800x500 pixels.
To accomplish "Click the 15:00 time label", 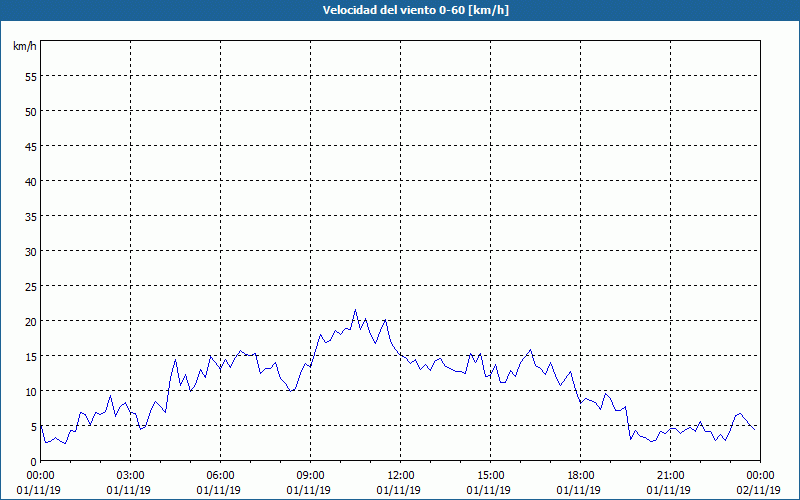I will [x=491, y=475].
